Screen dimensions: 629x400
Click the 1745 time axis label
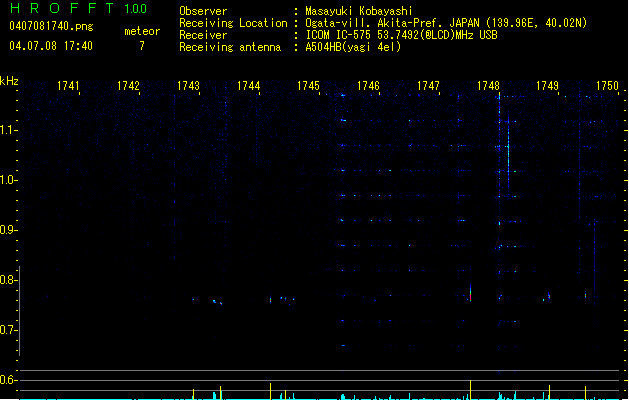click(308, 86)
